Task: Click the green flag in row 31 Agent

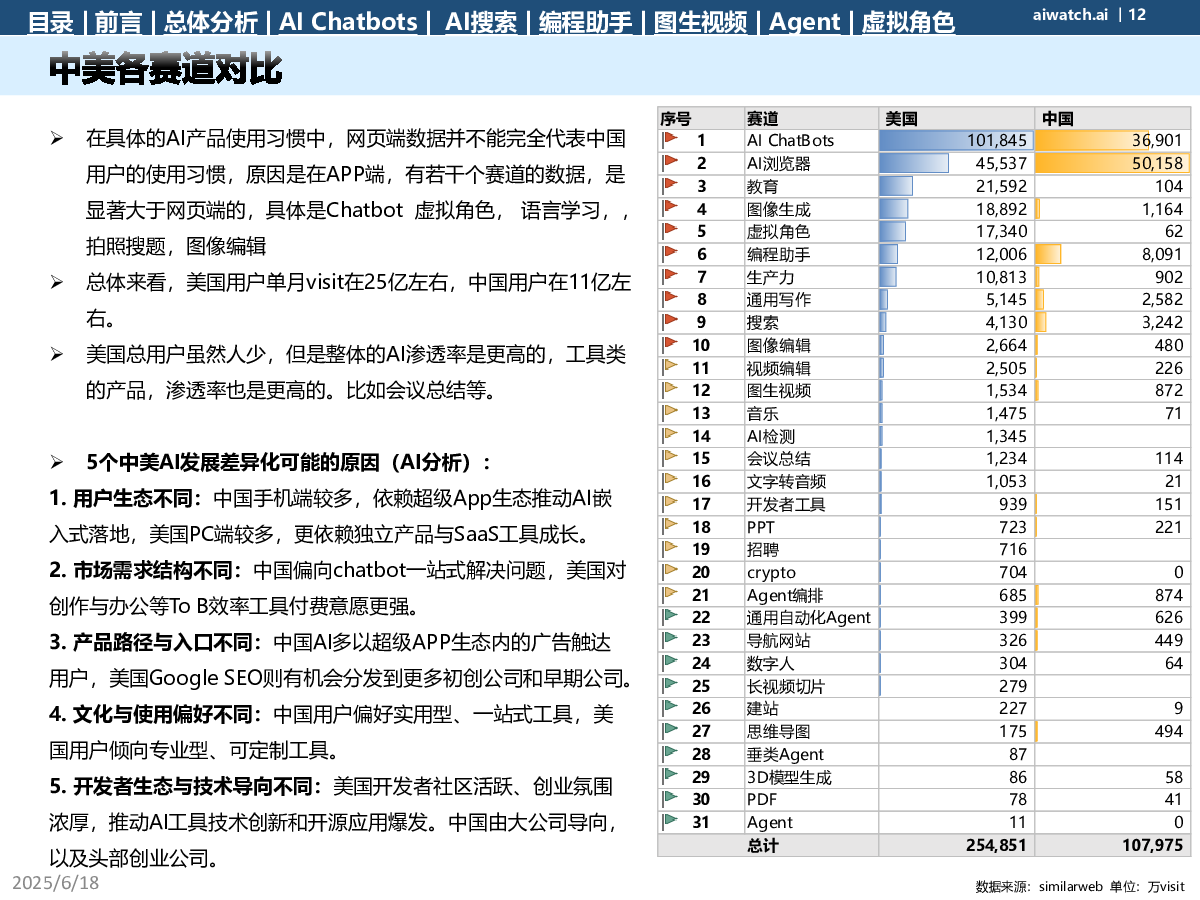Action: (670, 821)
